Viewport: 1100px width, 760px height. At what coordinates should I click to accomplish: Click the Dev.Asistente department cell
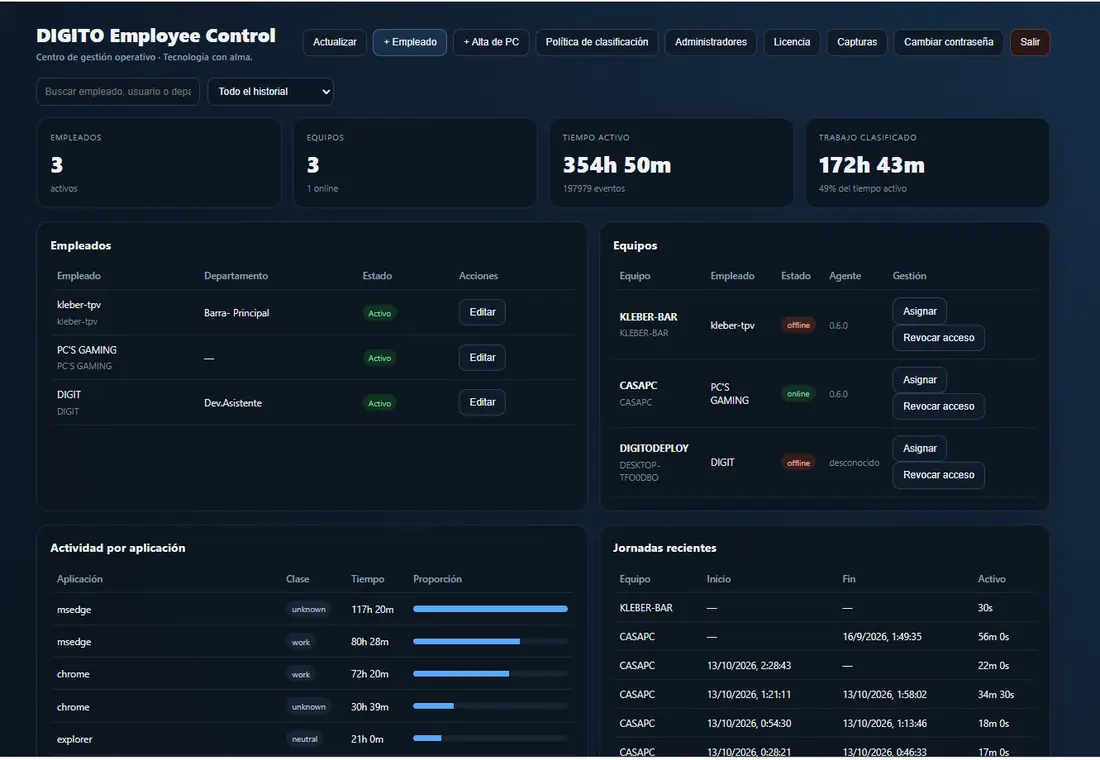pos(233,403)
